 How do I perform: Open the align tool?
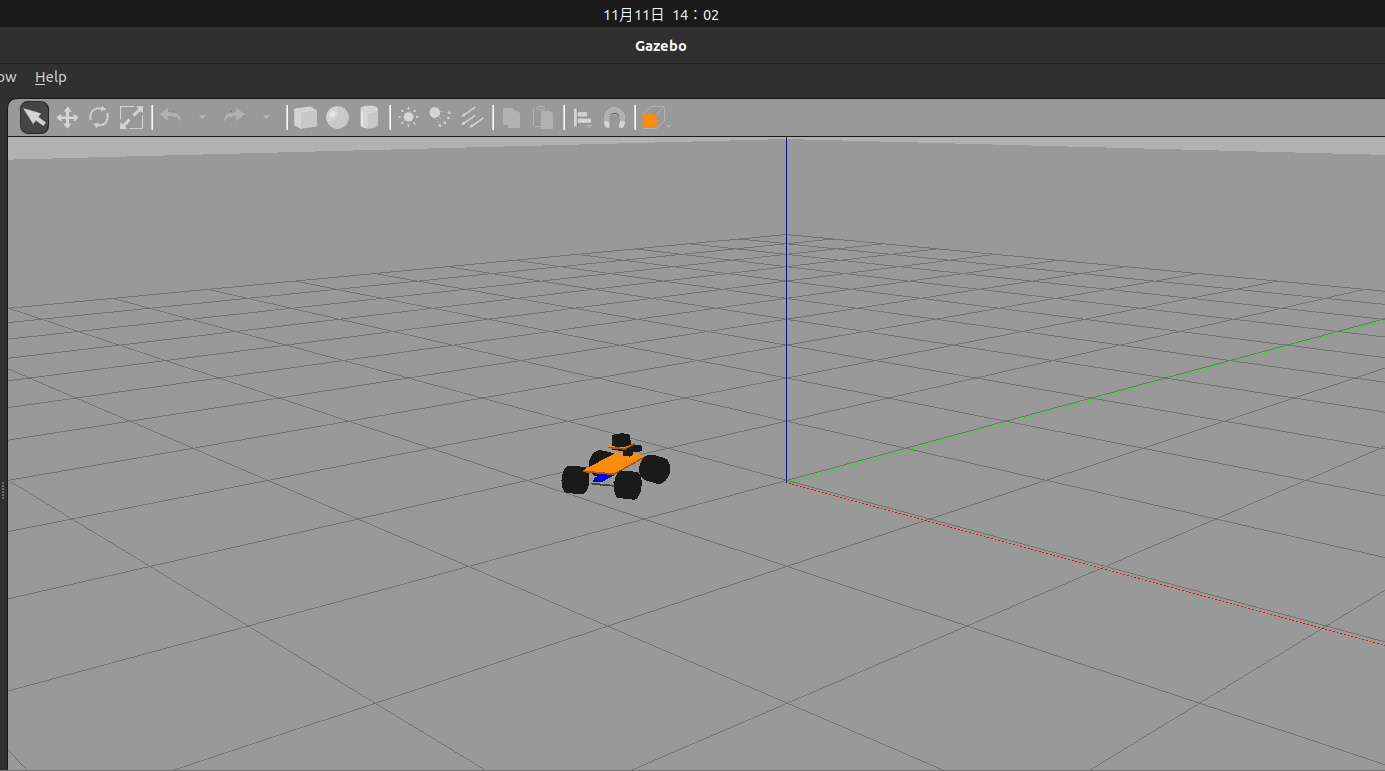[583, 118]
